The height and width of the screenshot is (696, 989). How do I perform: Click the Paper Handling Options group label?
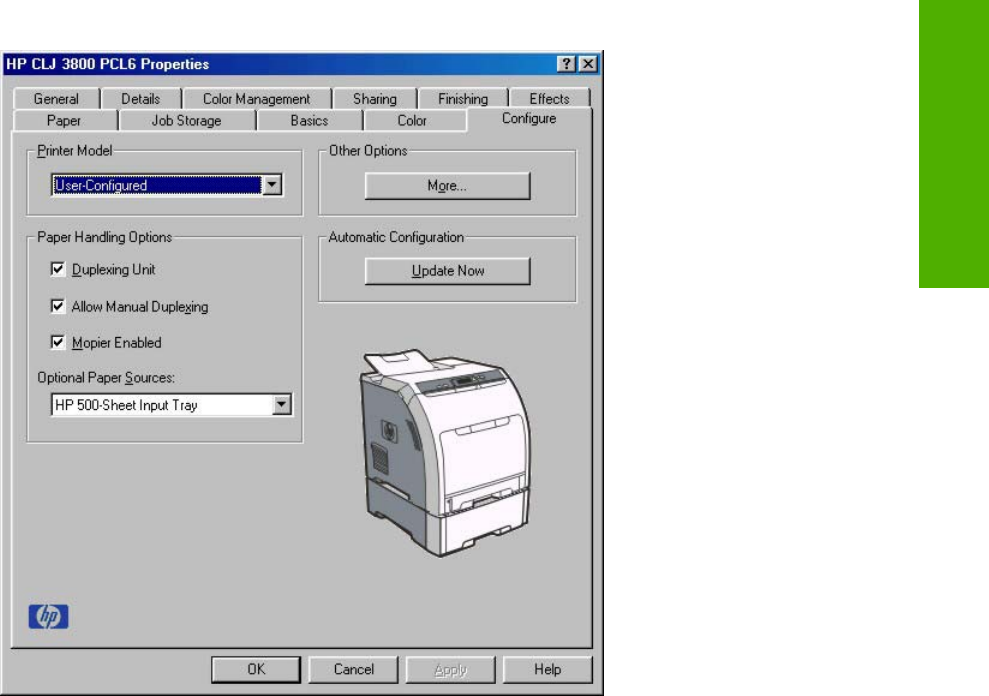point(105,237)
